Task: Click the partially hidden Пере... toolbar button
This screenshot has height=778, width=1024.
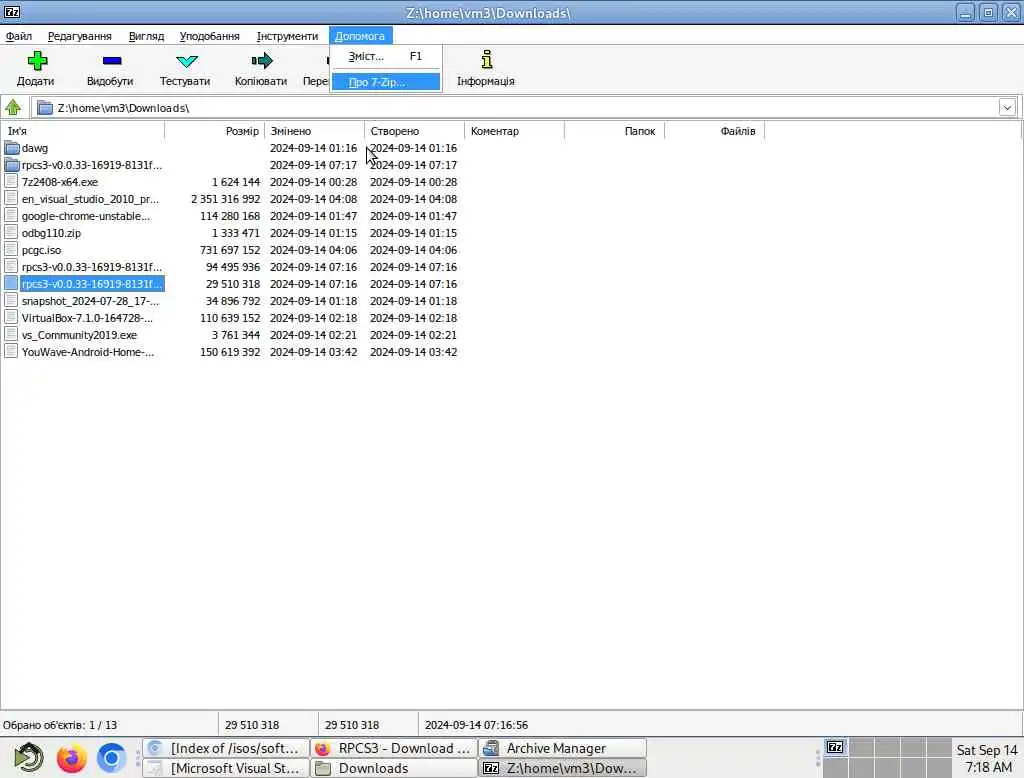Action: [x=316, y=69]
